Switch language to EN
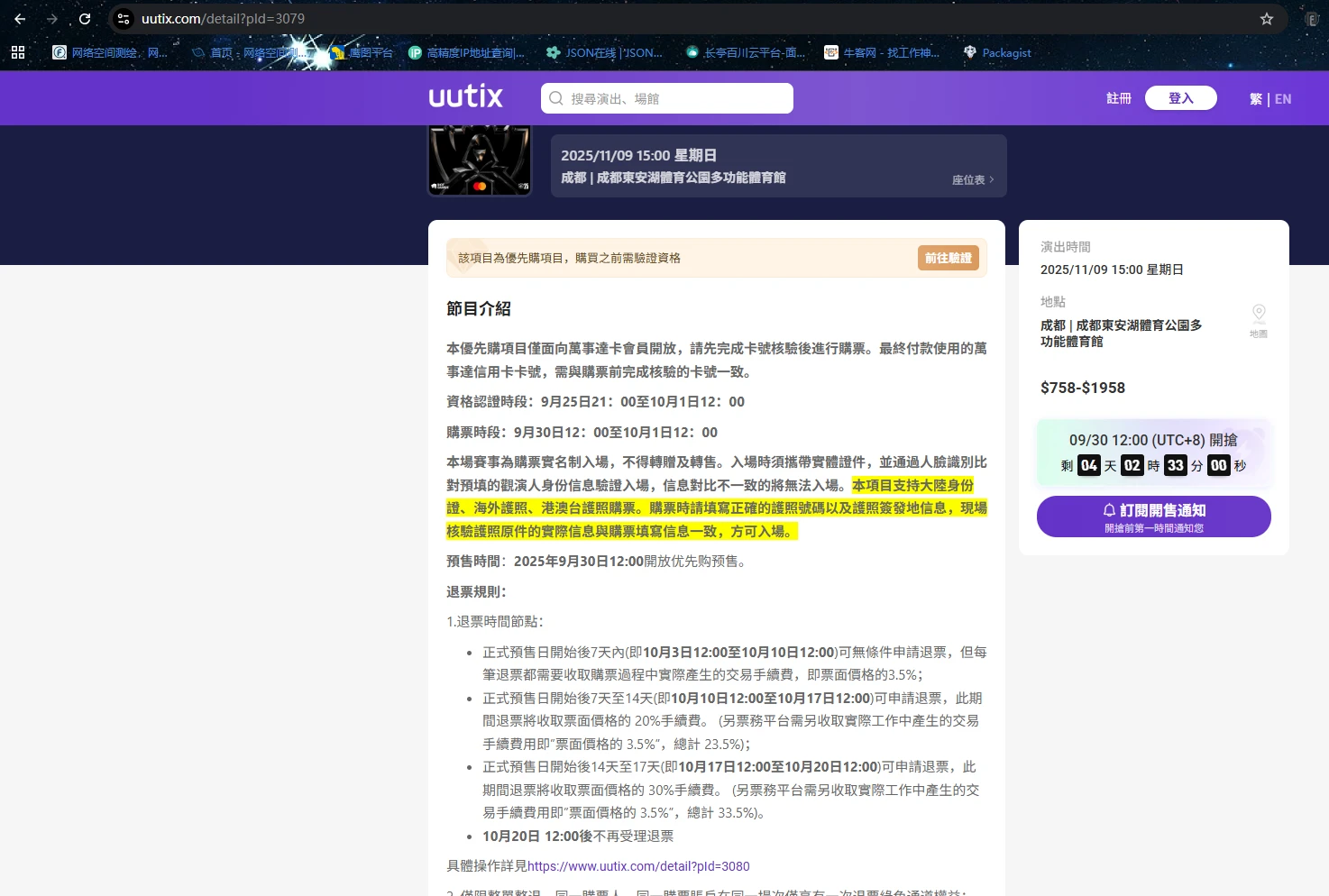Viewport: 1329px width, 896px height. coord(1283,99)
